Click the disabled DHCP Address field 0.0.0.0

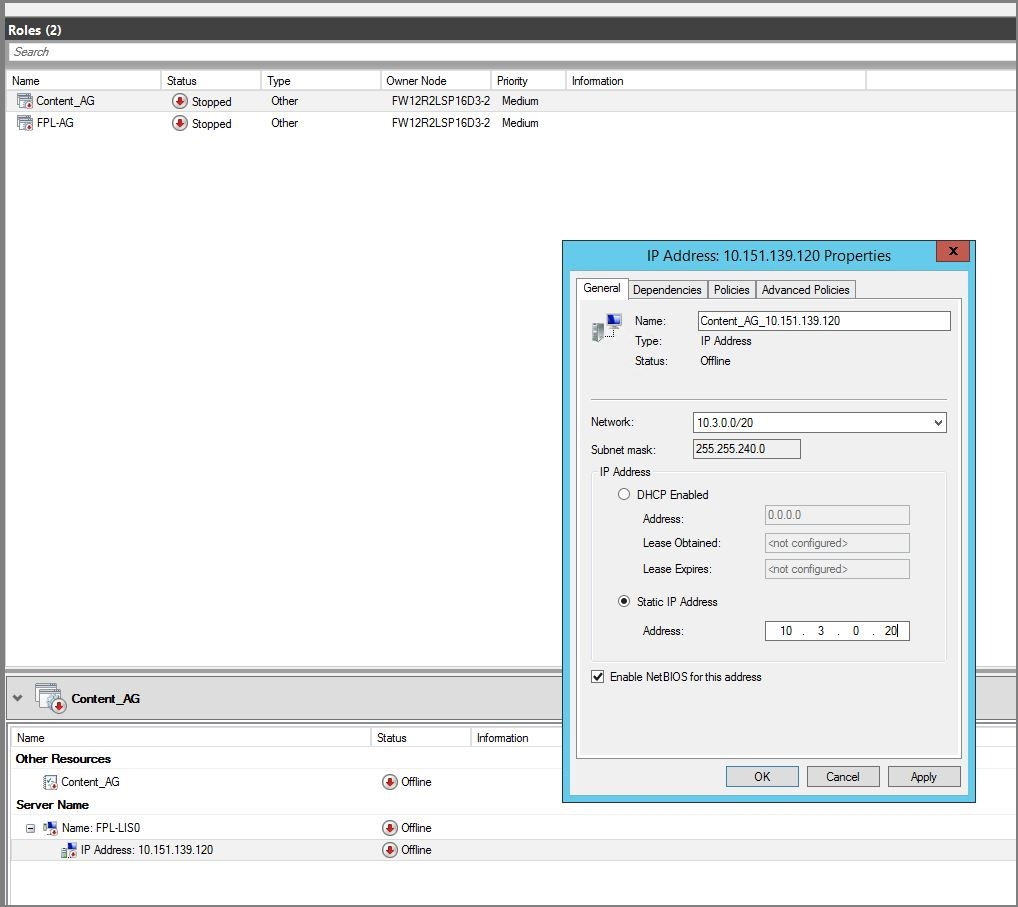(x=837, y=515)
